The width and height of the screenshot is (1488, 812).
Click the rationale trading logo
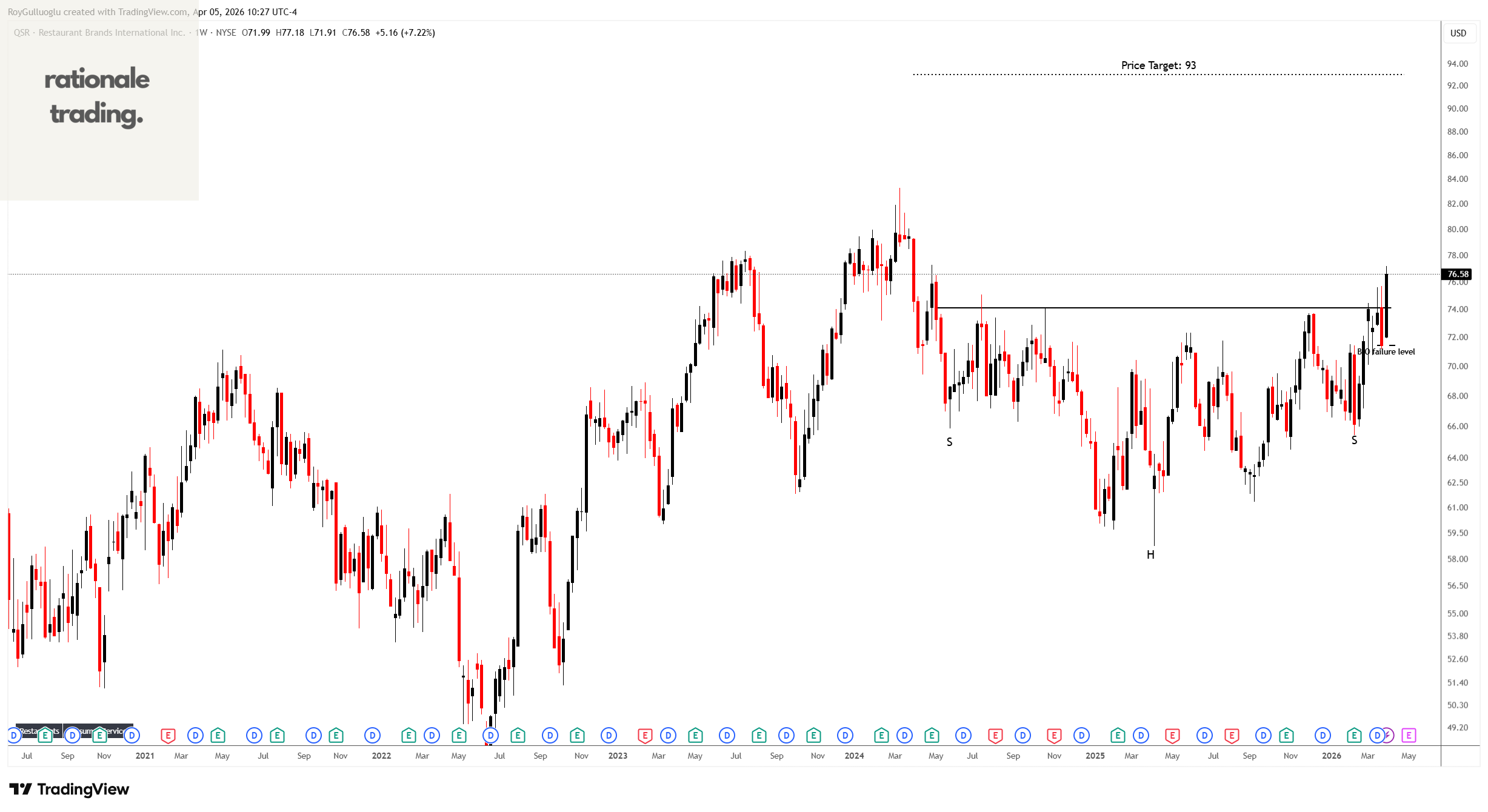pyautogui.click(x=97, y=97)
